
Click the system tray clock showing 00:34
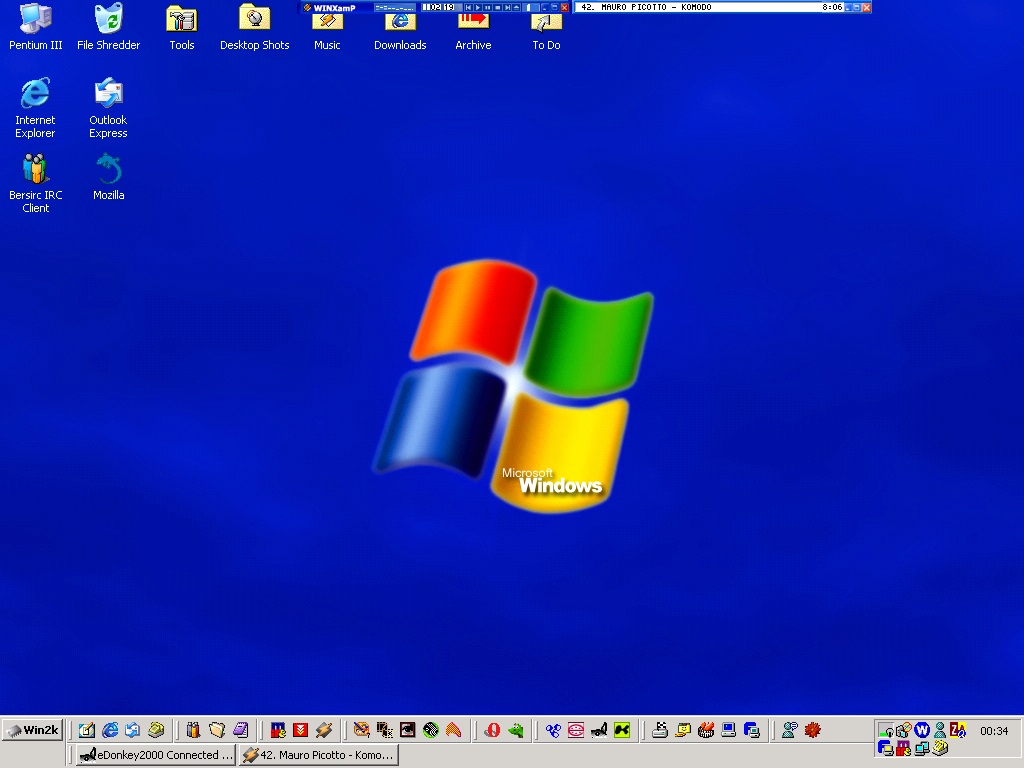coord(994,731)
